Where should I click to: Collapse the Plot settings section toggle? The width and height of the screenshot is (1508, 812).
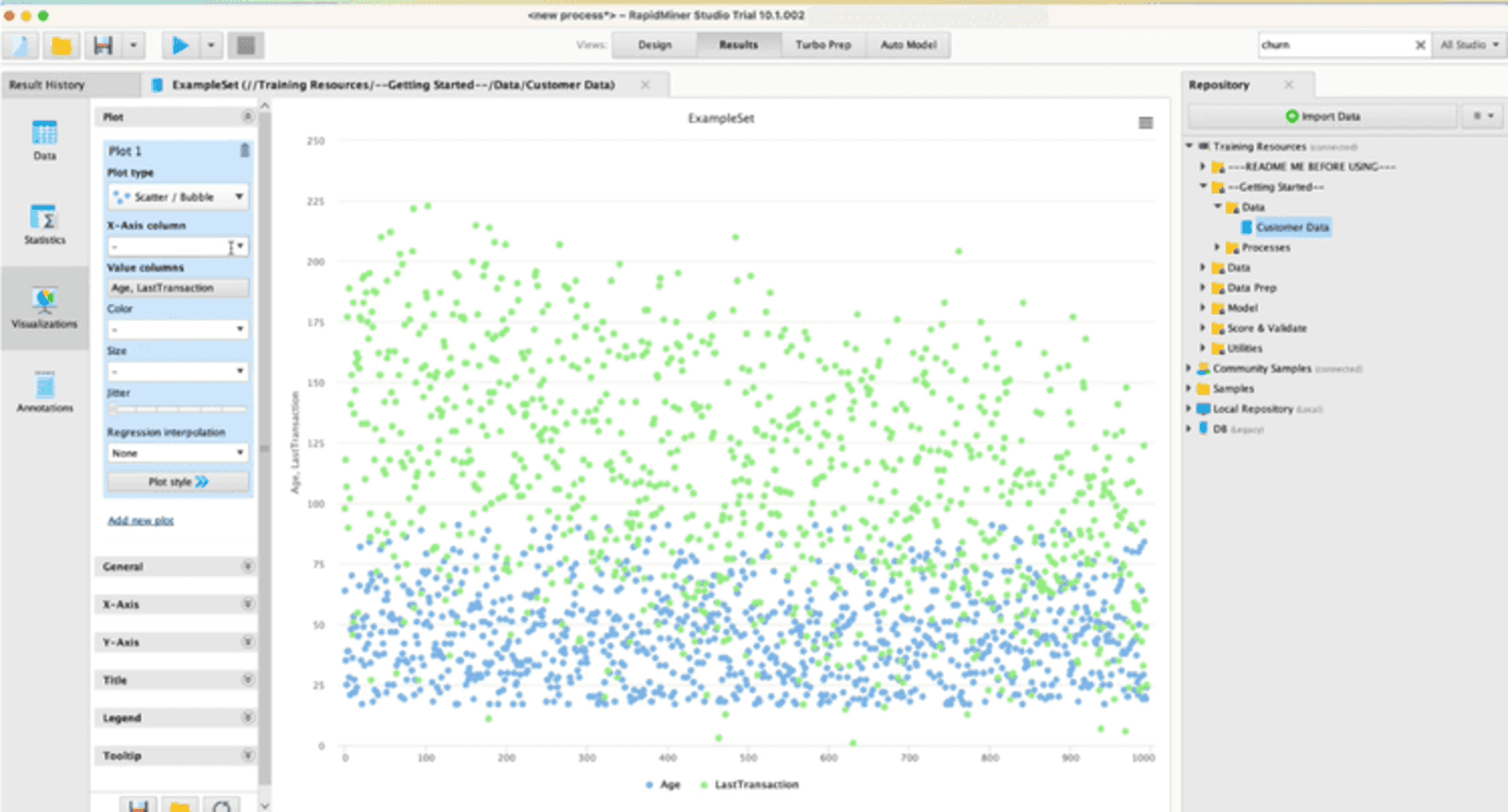coord(247,116)
